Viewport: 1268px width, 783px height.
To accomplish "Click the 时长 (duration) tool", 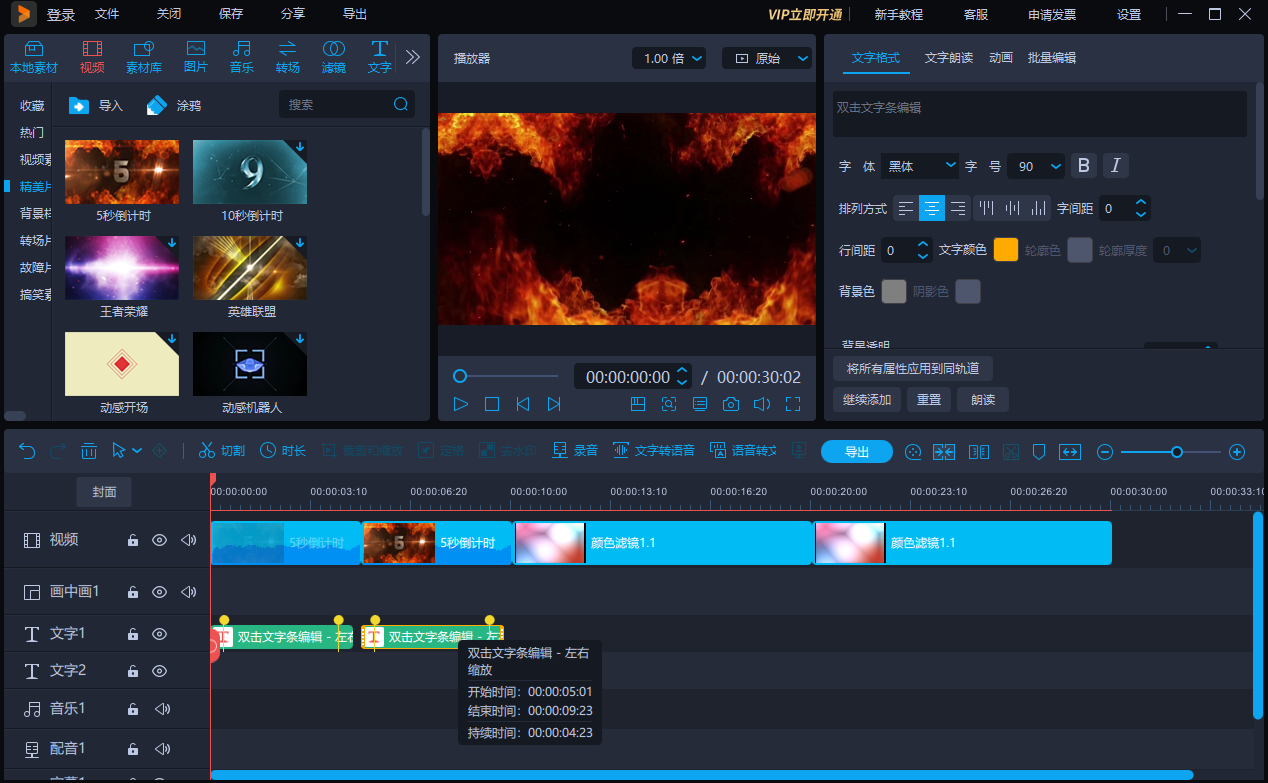I will pos(283,450).
